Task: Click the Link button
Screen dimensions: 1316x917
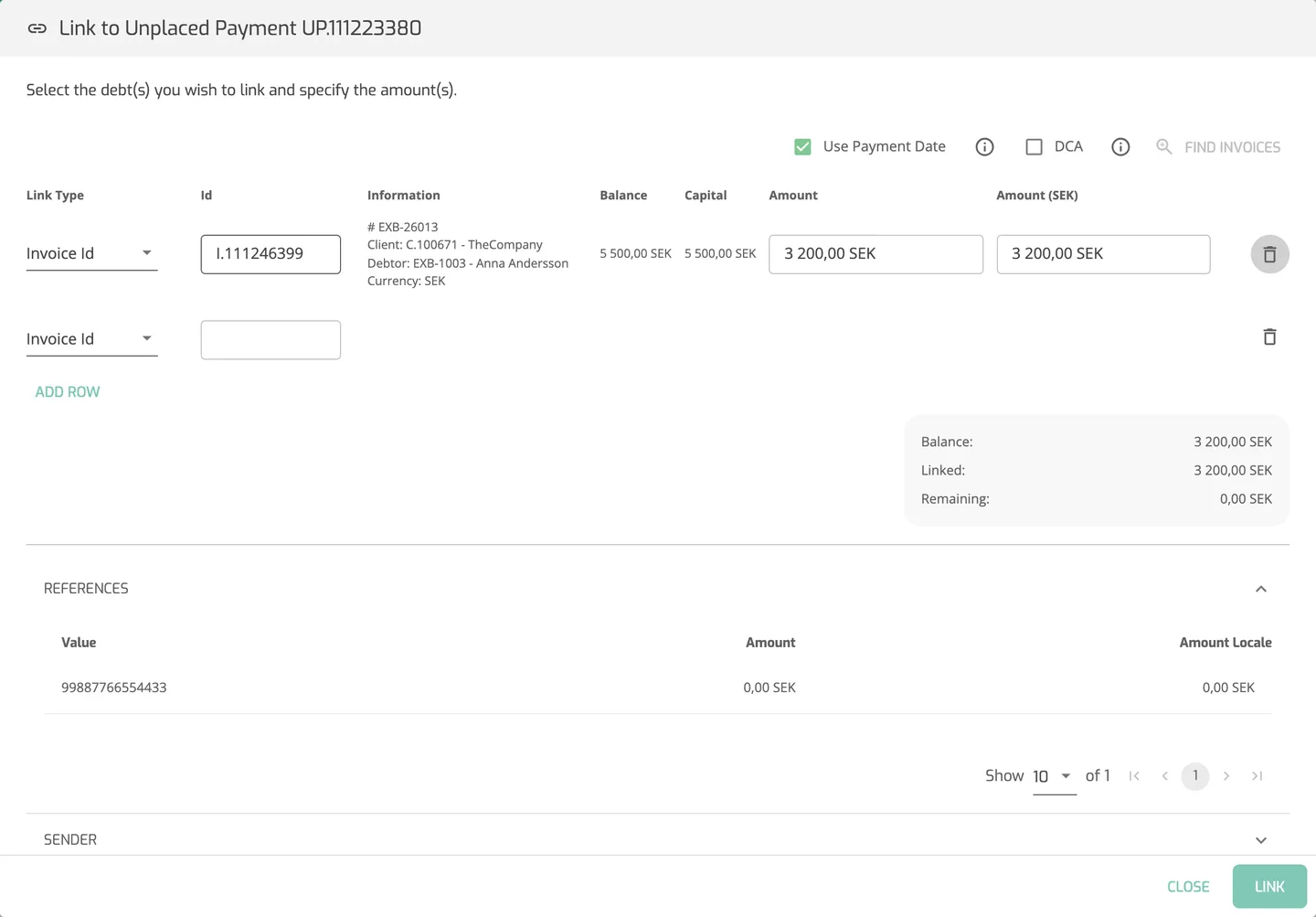Action: pyautogui.click(x=1269, y=887)
